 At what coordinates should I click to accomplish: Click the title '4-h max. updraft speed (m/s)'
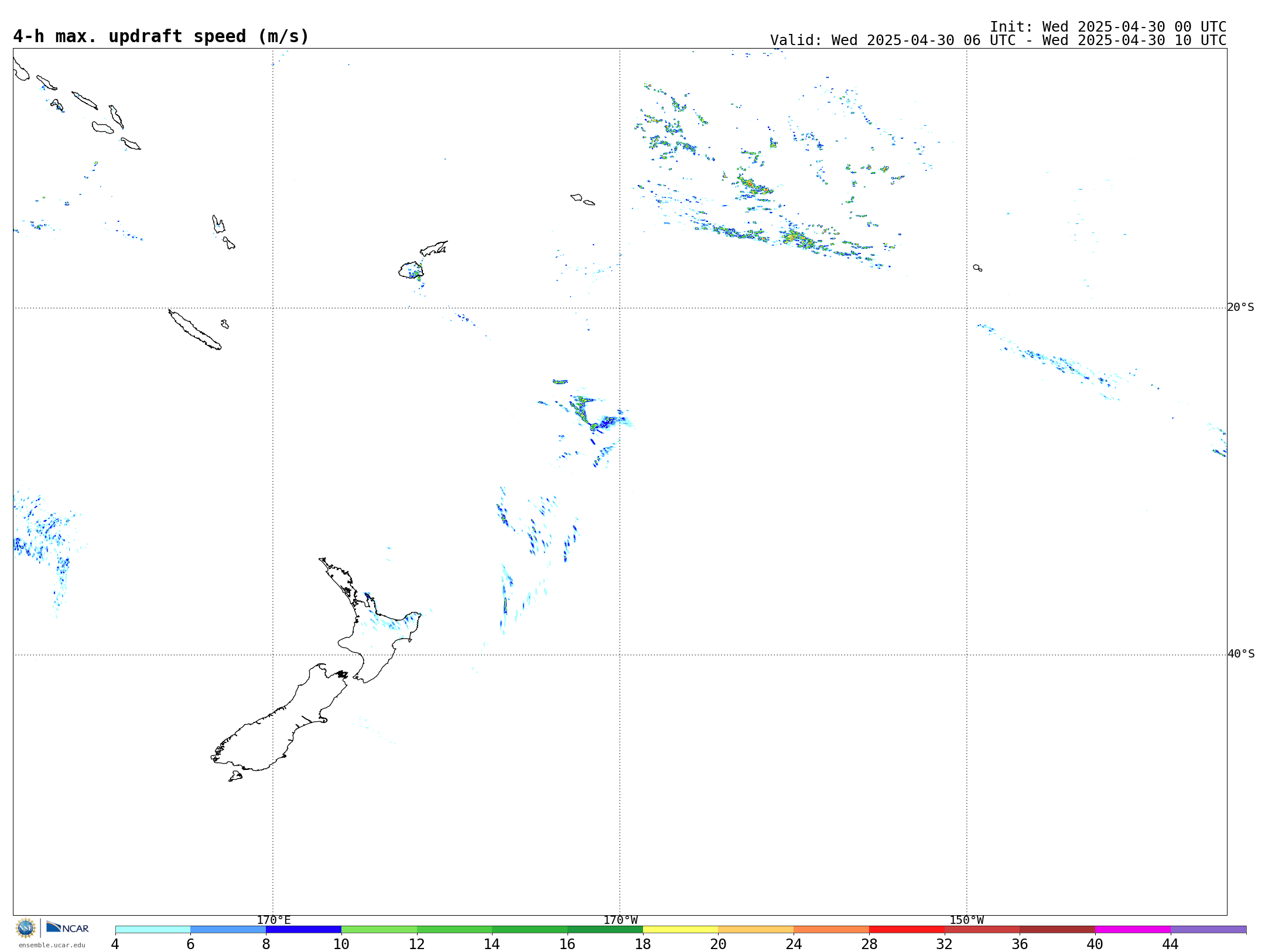point(161,36)
